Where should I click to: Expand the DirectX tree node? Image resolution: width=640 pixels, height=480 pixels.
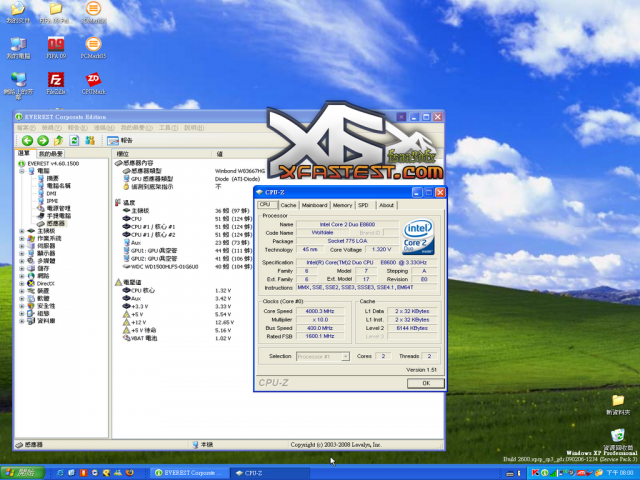point(22,283)
